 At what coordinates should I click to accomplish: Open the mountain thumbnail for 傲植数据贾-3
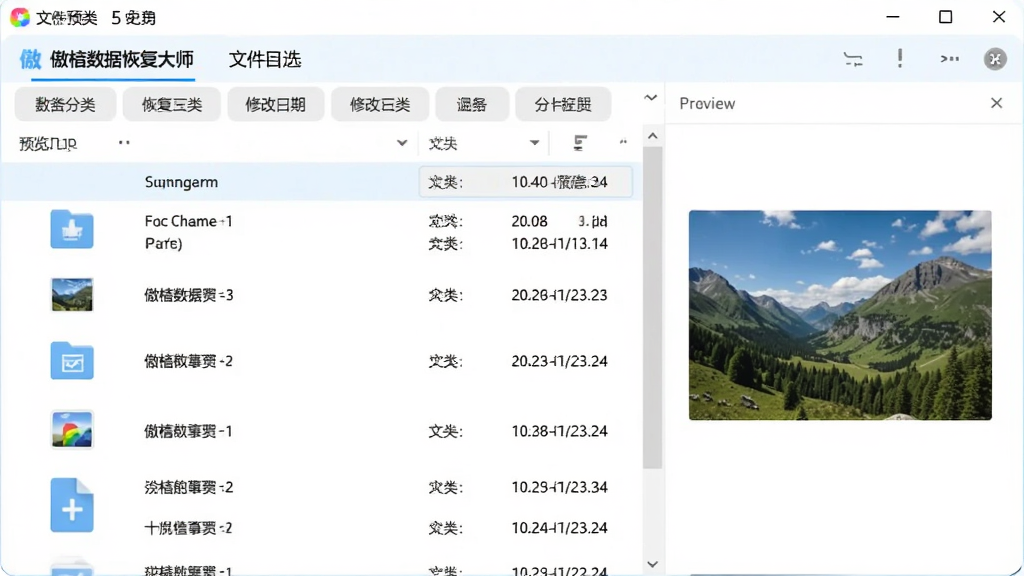72,295
